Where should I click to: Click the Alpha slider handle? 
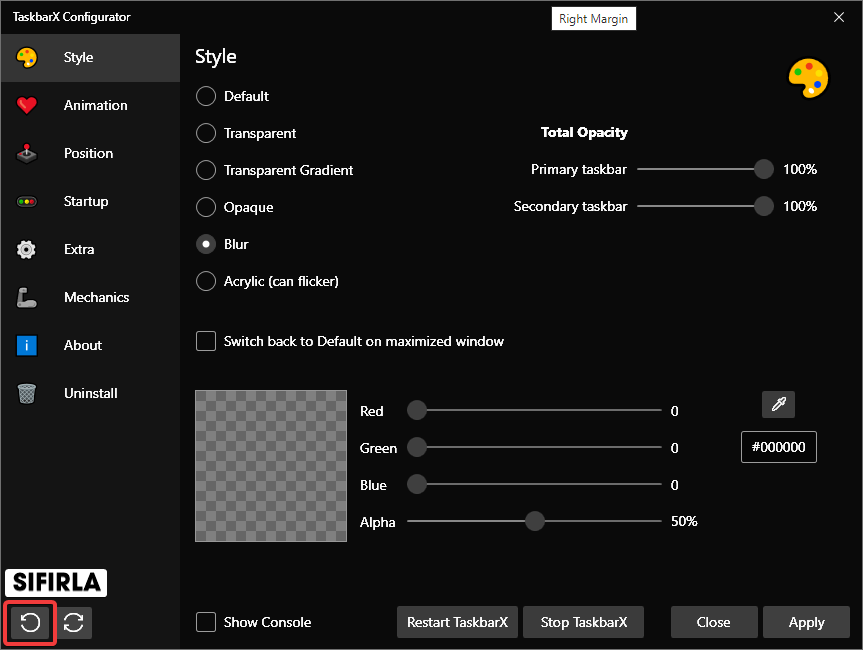[x=535, y=521]
